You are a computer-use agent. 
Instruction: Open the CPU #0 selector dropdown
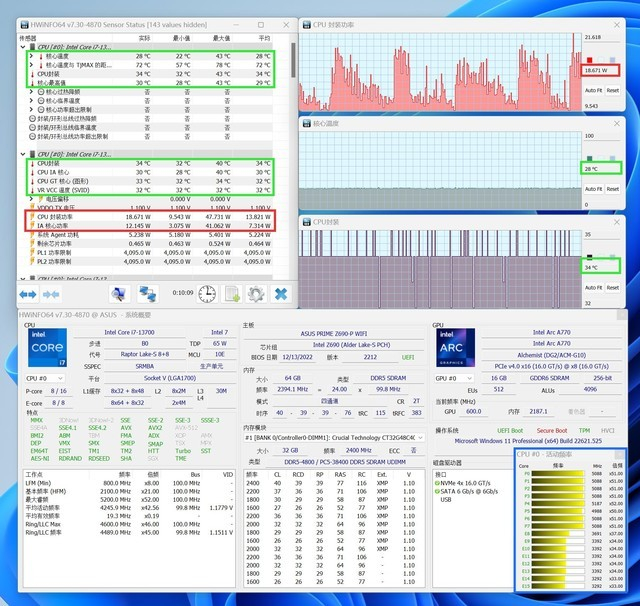pyautogui.click(x=44, y=378)
